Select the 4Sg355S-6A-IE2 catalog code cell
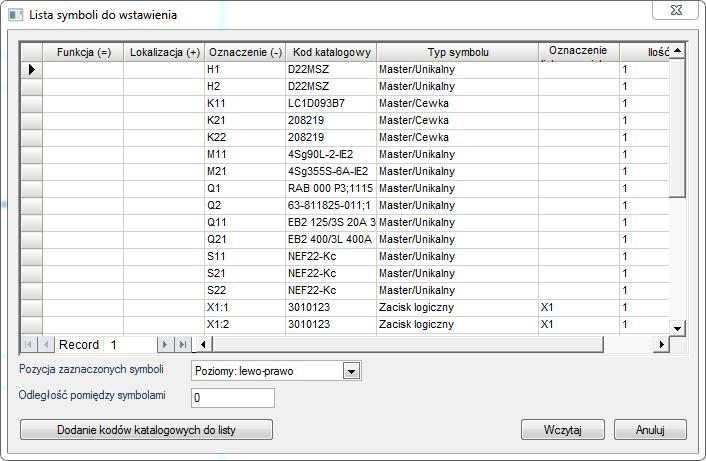Screen dimensions: 706x461 coord(331,172)
